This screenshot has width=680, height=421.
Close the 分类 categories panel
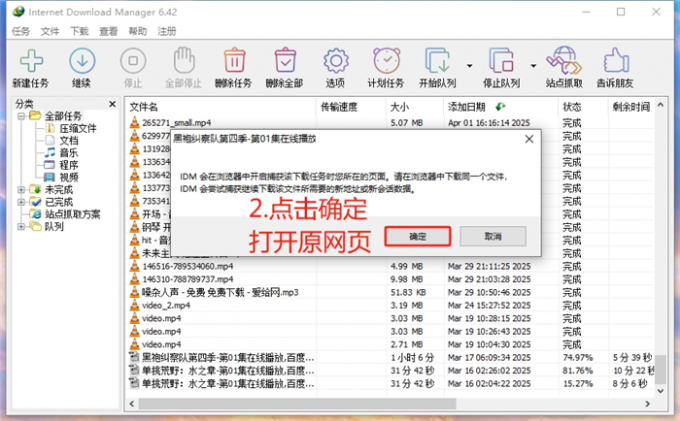(x=112, y=104)
